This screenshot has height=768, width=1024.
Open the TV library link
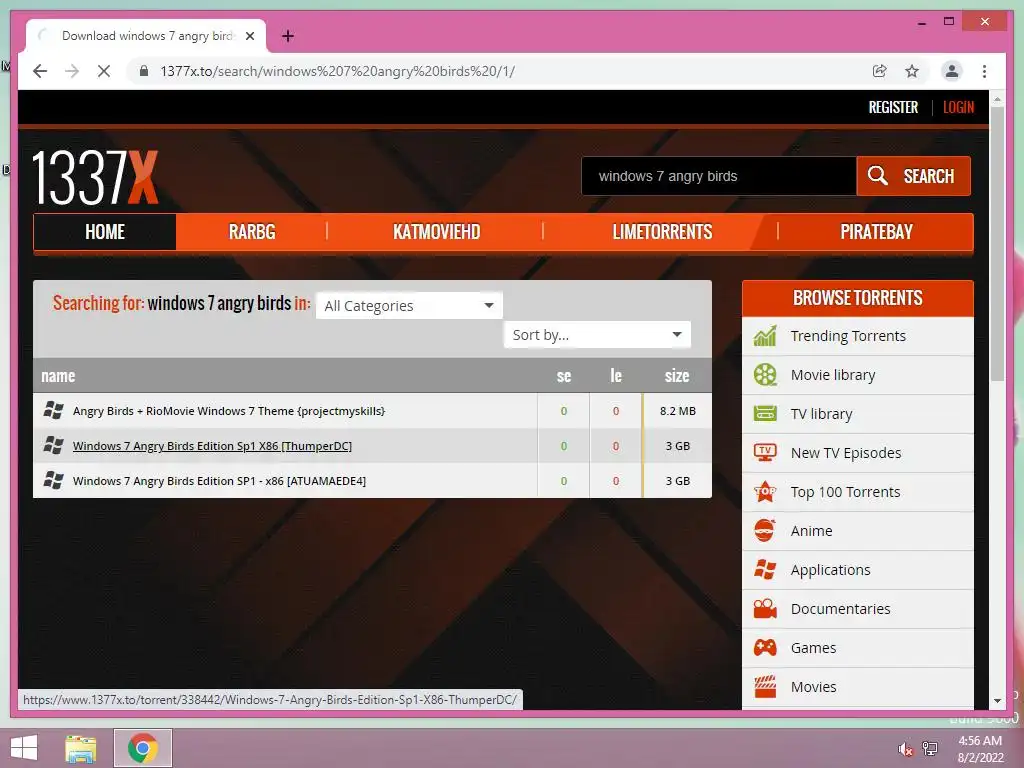pos(821,414)
